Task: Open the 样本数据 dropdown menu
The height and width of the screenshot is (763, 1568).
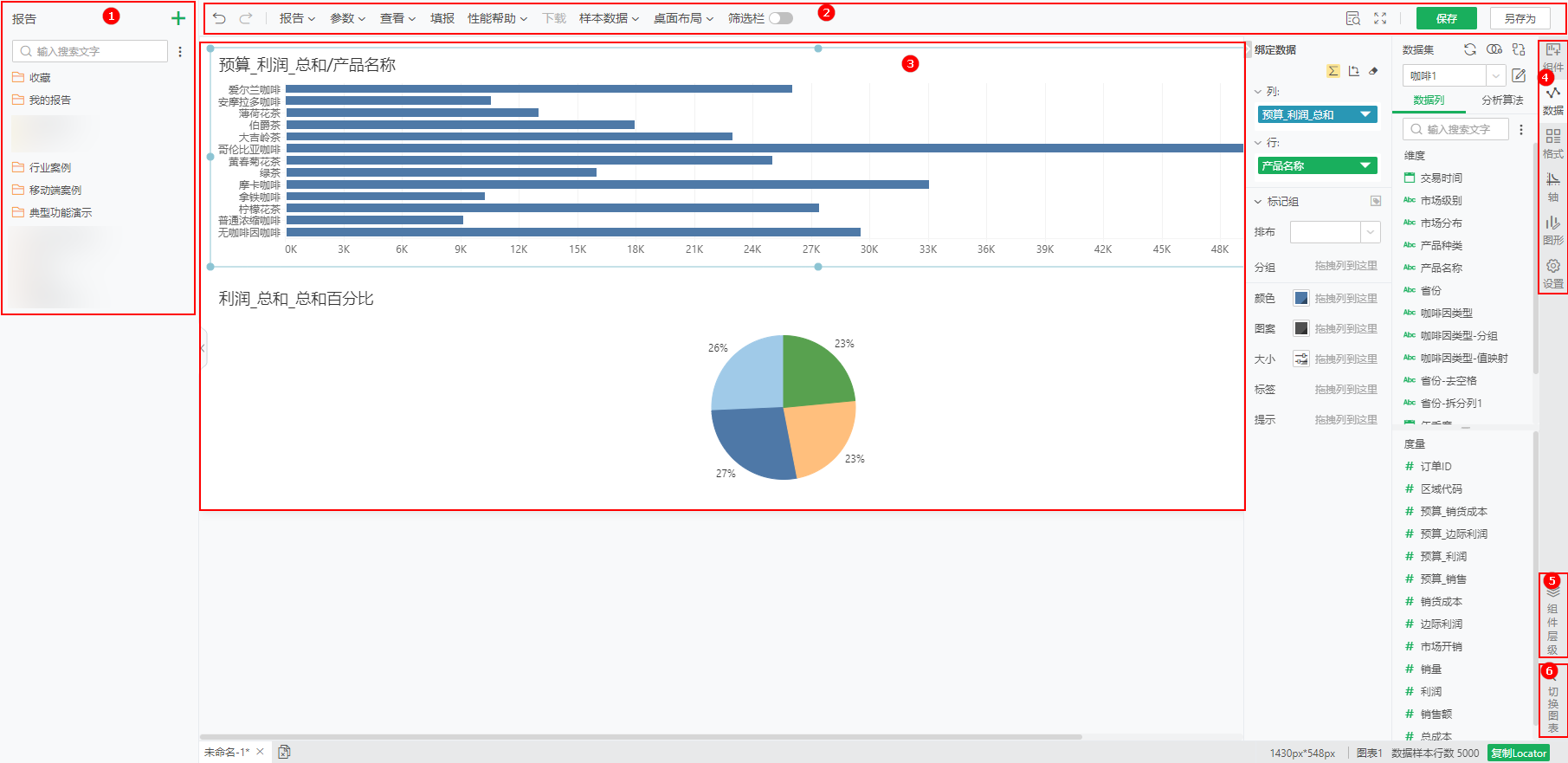Action: click(609, 18)
